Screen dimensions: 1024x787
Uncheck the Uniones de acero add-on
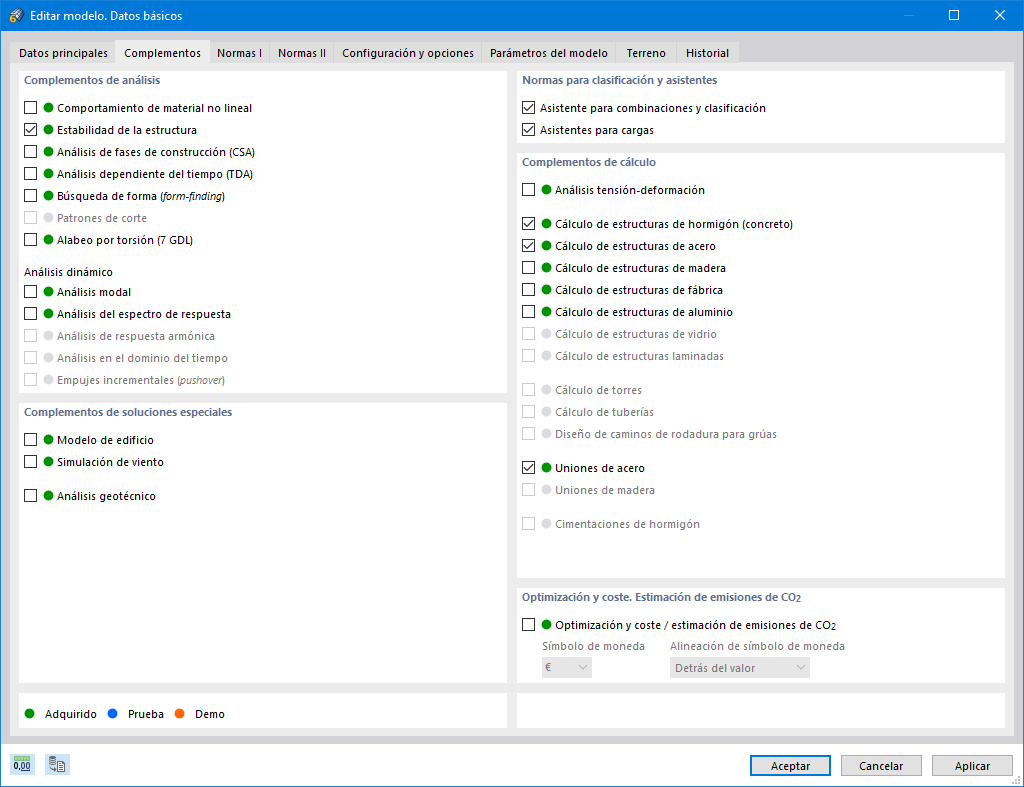point(527,467)
